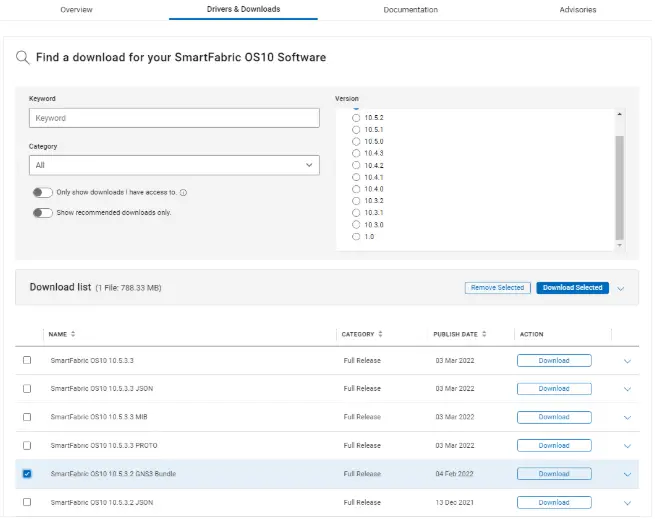Expand details for 10.5.3.2 JSON row
This screenshot has width=655, height=519.
[627, 503]
